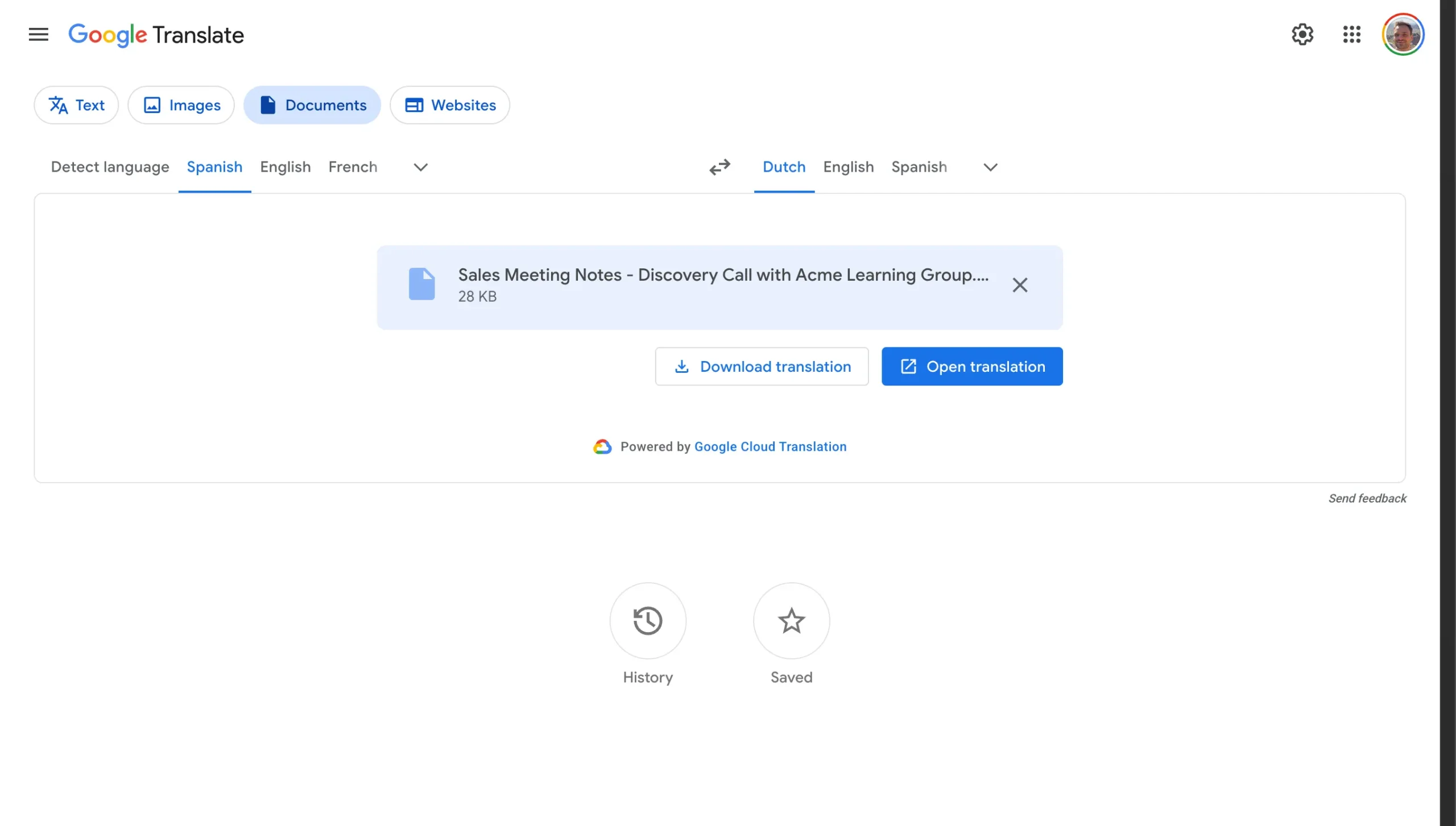Click Open translation button
Image resolution: width=1456 pixels, height=826 pixels.
click(x=971, y=367)
